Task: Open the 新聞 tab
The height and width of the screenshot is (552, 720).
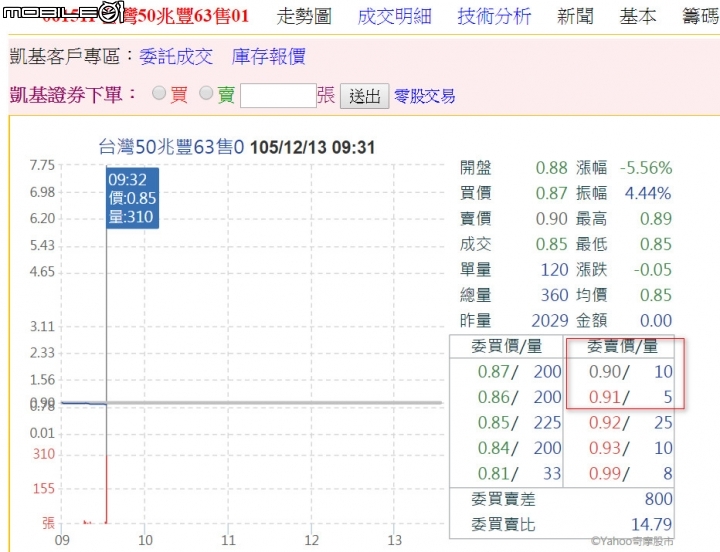Action: 575,17
